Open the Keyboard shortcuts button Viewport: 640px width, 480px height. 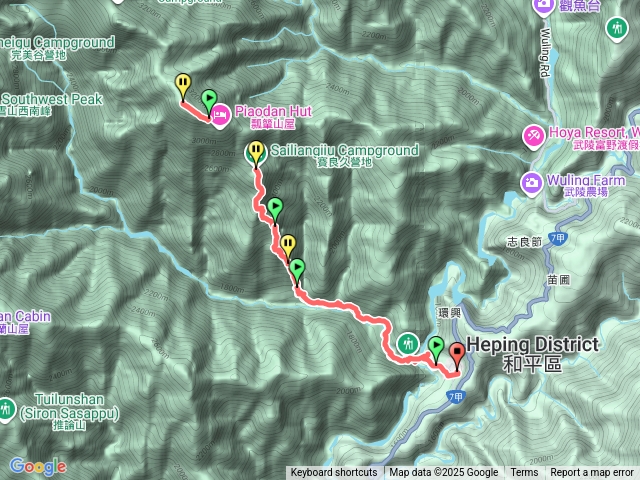(x=334, y=473)
